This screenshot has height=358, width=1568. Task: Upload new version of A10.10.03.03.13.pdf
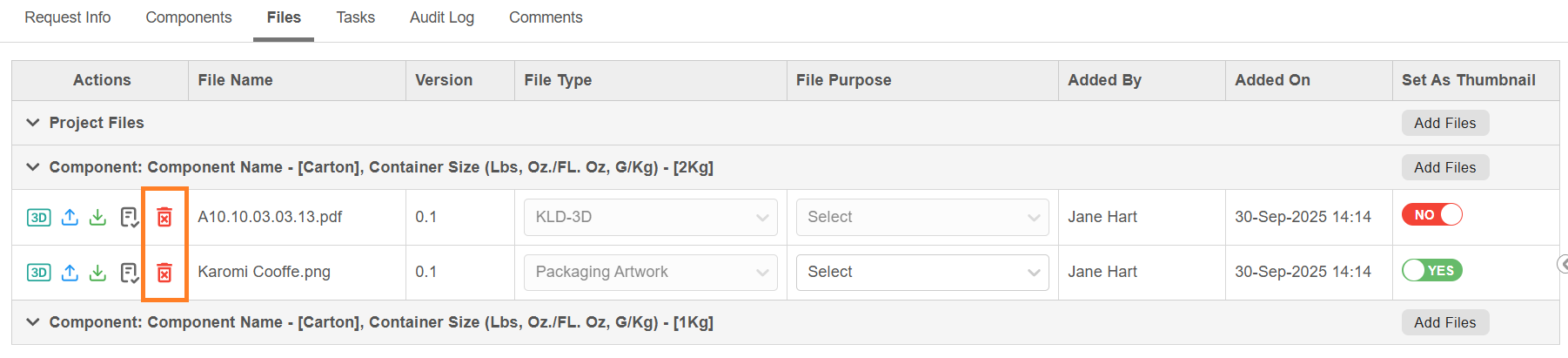(x=70, y=217)
